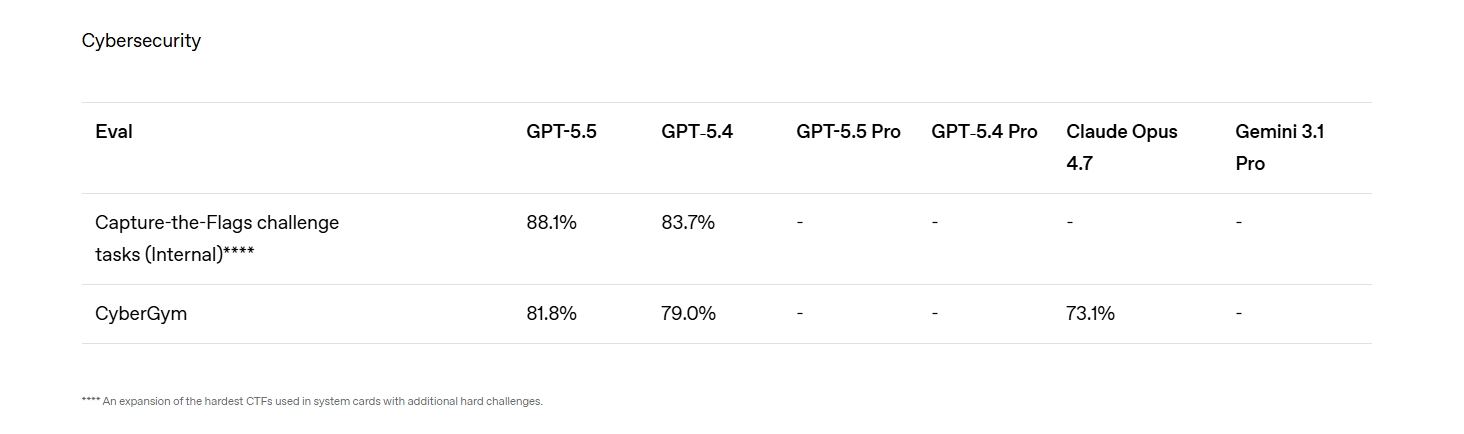Click the CyberGym row label

pos(141,314)
